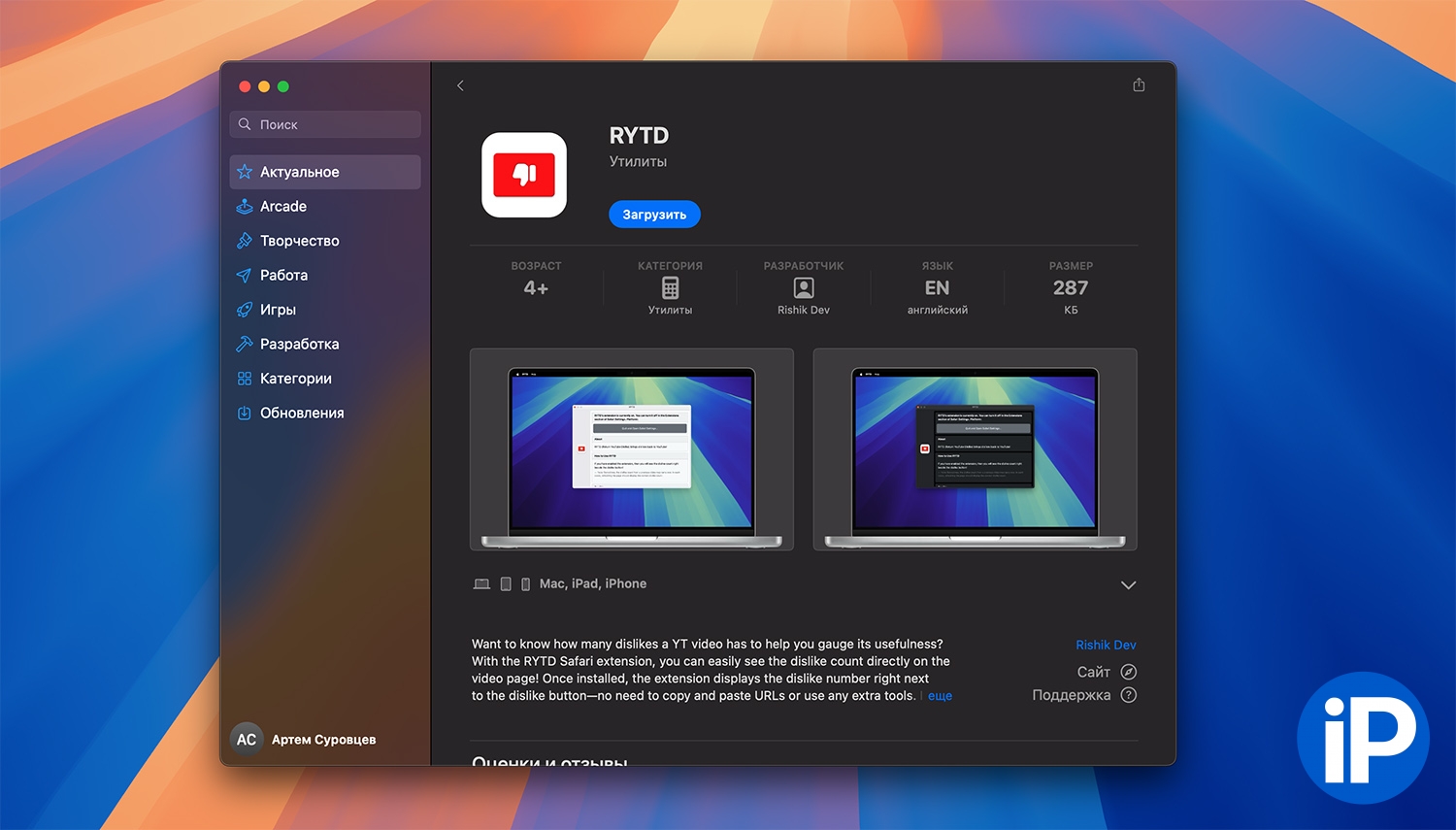Click the Загрузить download button
Image resolution: width=1456 pixels, height=830 pixels.
pyautogui.click(x=654, y=215)
